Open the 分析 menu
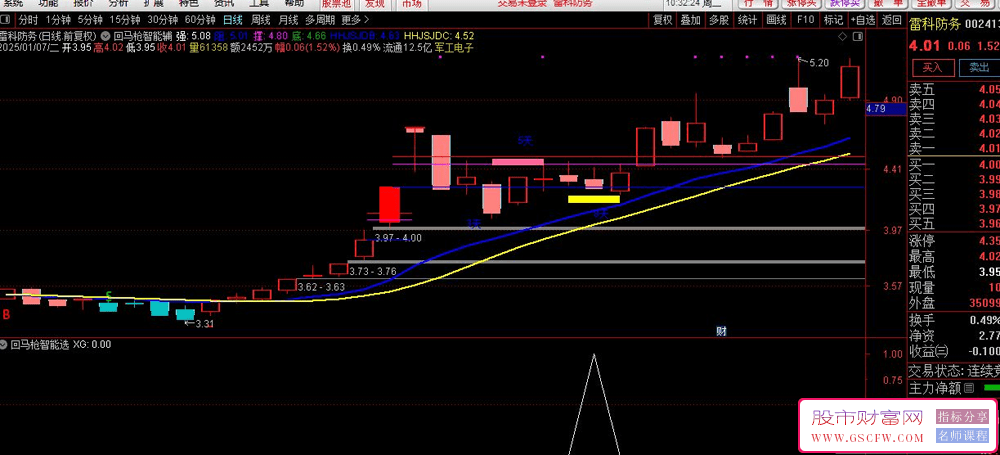Viewport: 1000px width, 455px height. (118, 3)
